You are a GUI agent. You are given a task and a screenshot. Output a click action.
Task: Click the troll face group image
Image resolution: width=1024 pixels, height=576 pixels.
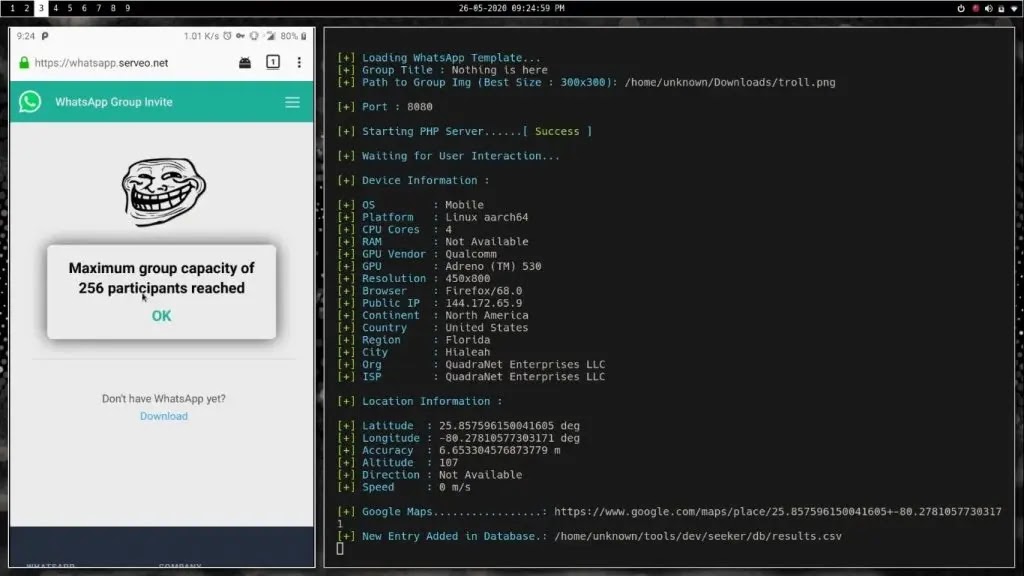click(x=163, y=191)
